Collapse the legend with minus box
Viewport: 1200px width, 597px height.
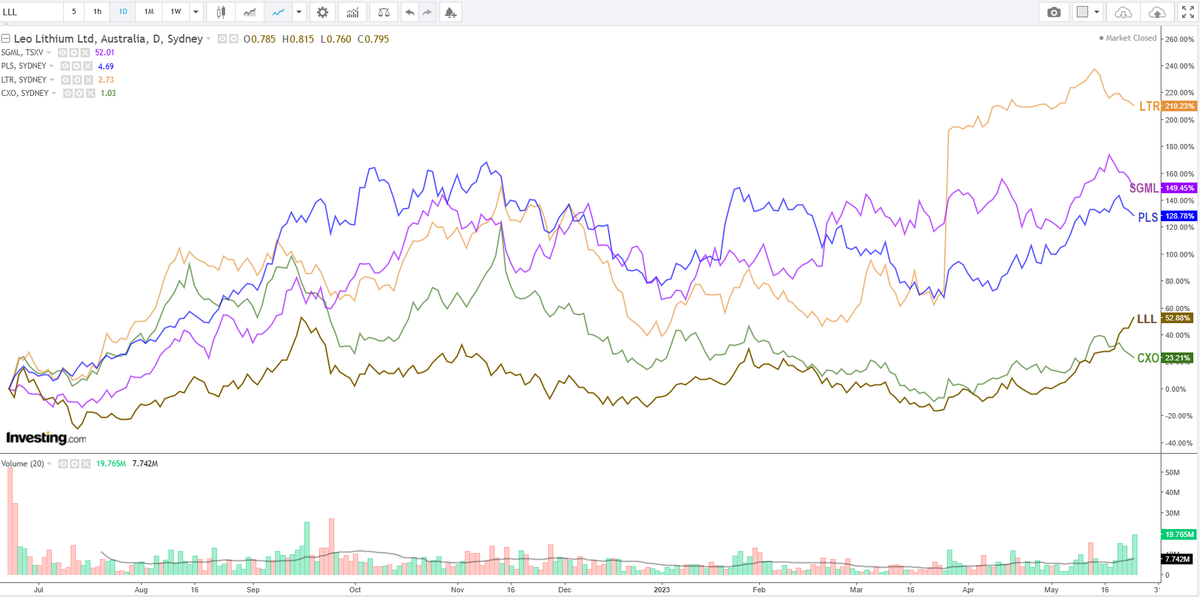[6, 39]
